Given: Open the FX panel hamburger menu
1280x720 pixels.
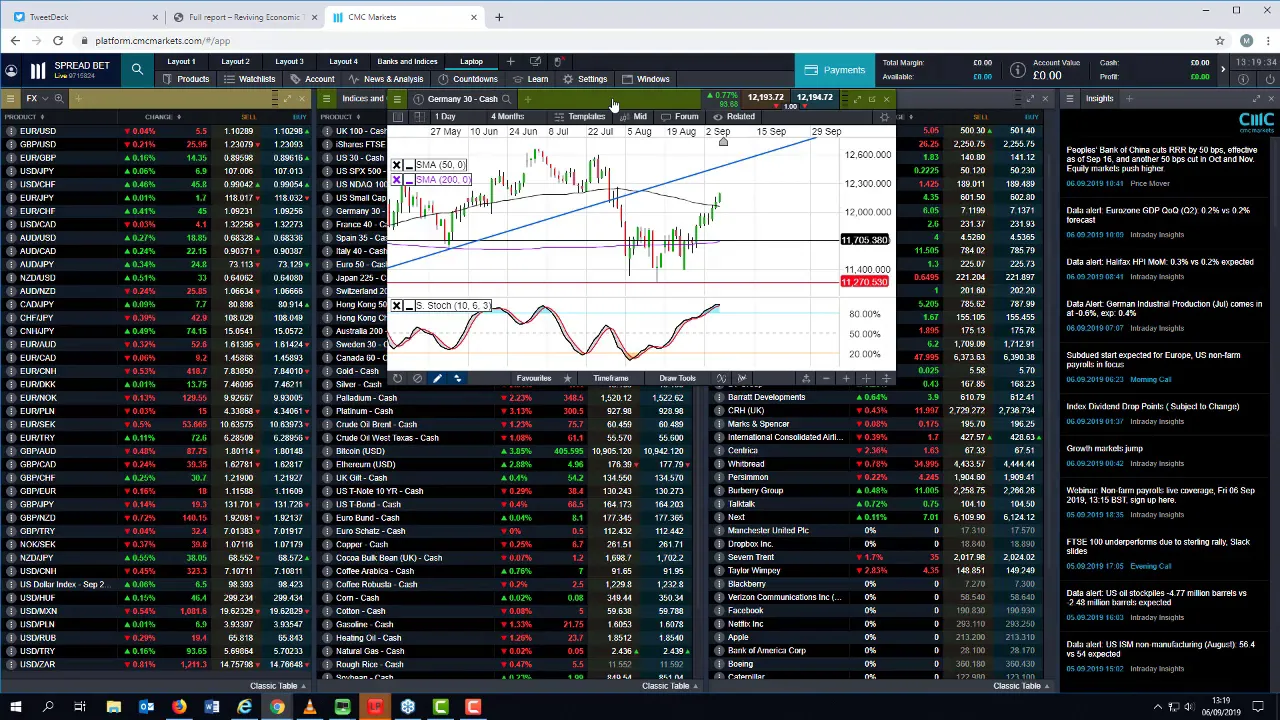Looking at the screenshot, I should click(x=10, y=98).
